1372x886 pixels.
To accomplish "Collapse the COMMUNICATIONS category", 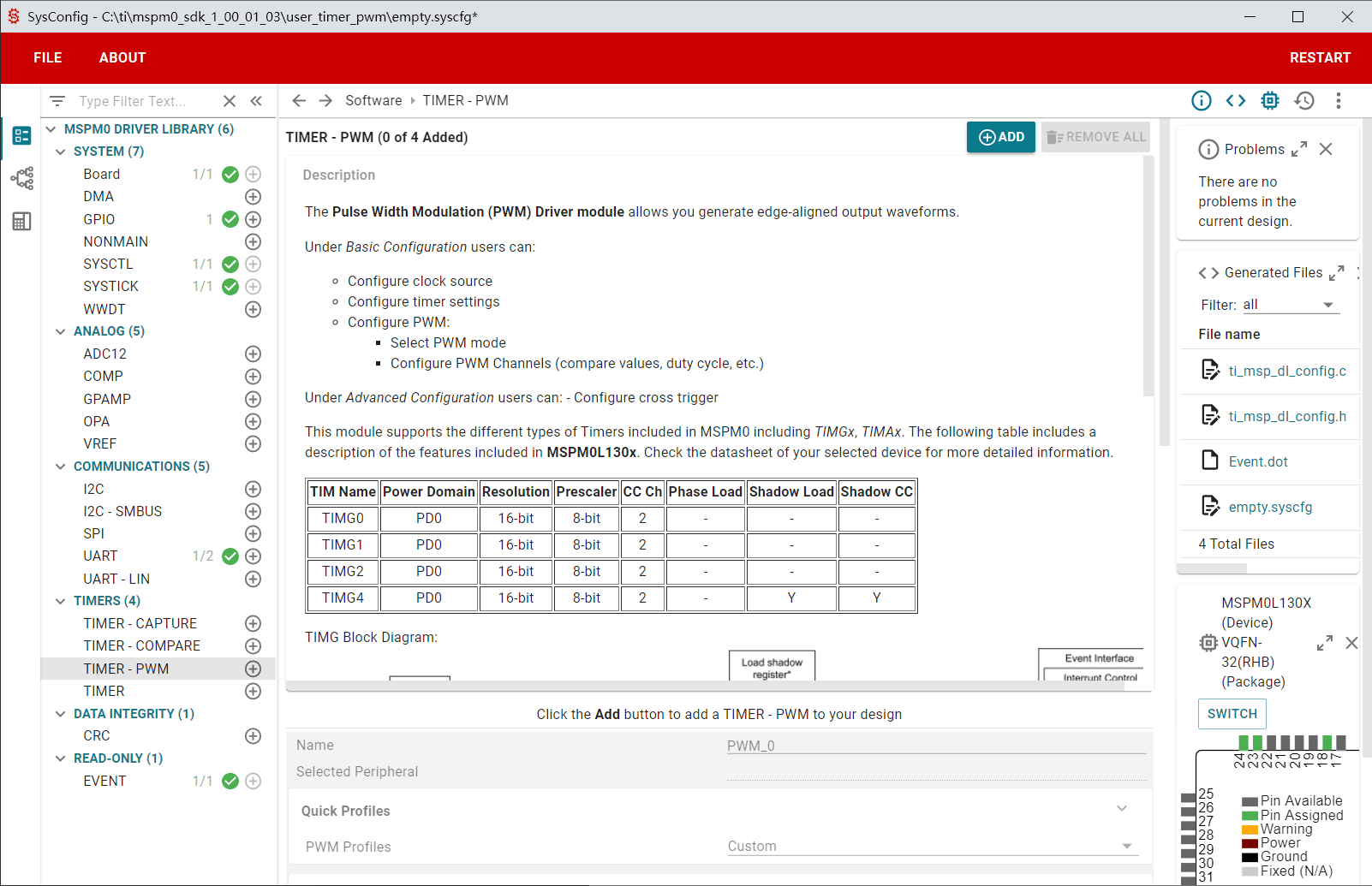I will click(60, 467).
